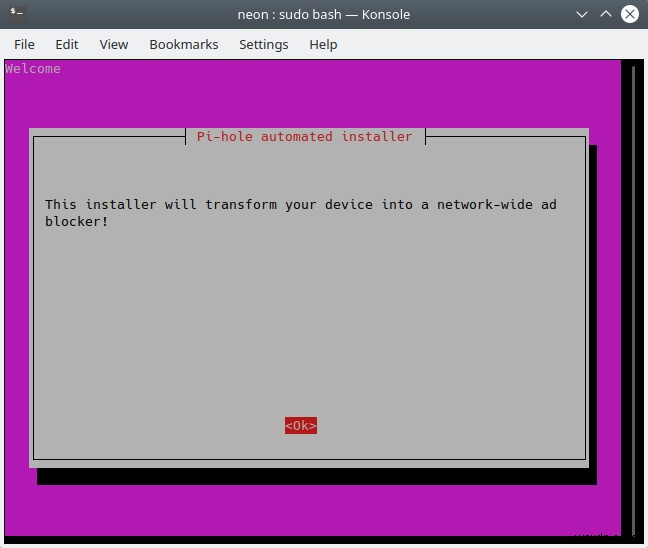Click the 'Pi-hole automated installer' dialog title

tap(304, 136)
